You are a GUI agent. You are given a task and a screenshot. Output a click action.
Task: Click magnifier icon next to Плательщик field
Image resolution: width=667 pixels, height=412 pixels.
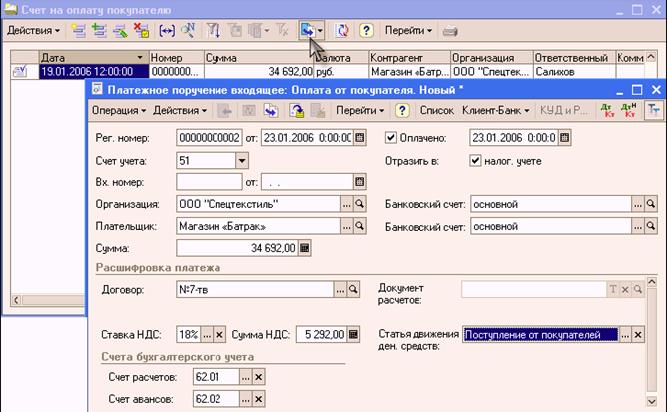pyautogui.click(x=359, y=226)
